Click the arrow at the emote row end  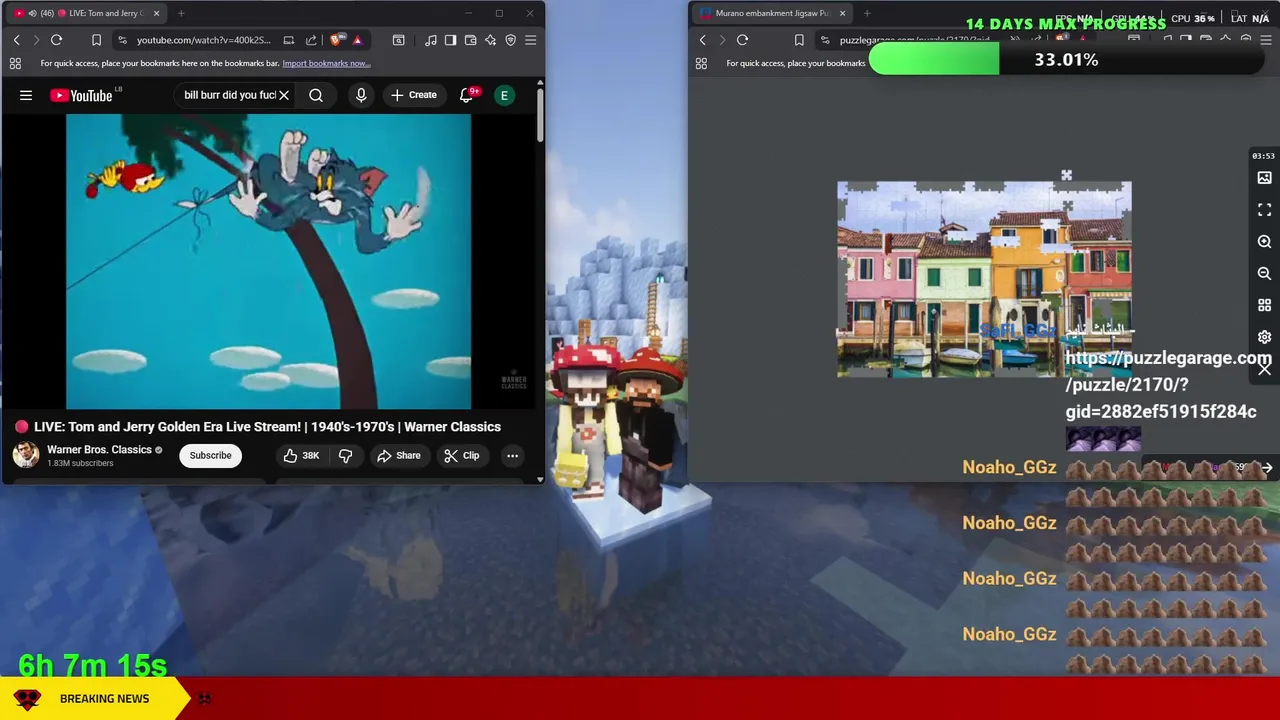[1267, 467]
